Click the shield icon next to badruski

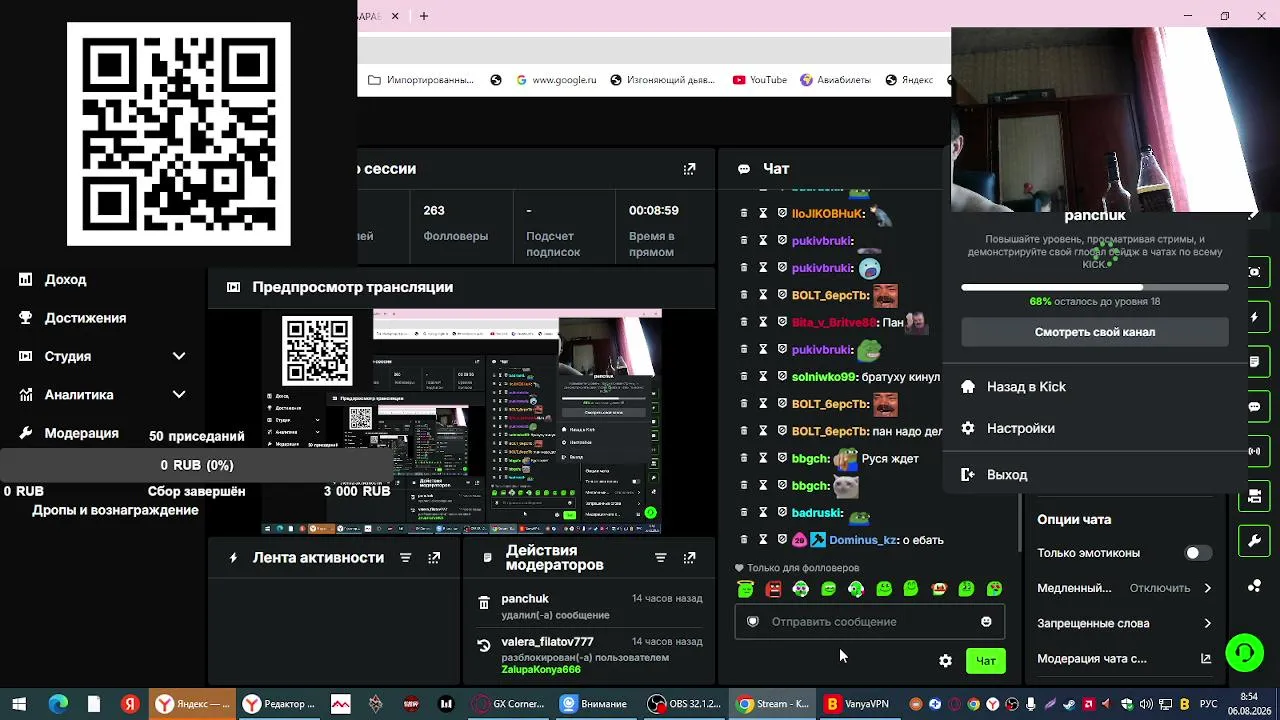[x=782, y=512]
